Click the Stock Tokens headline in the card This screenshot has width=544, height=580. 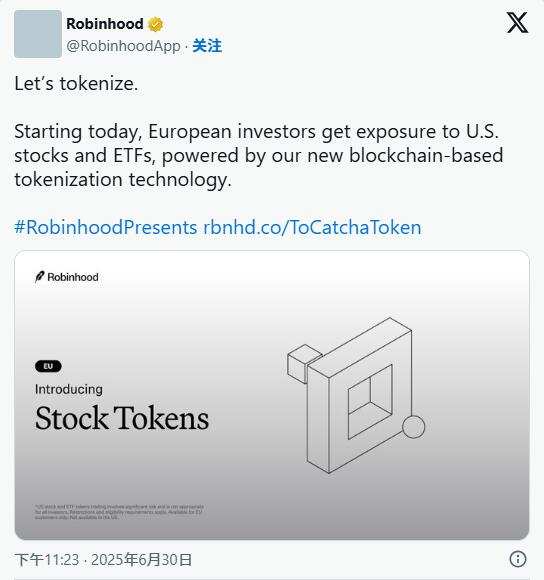122,418
